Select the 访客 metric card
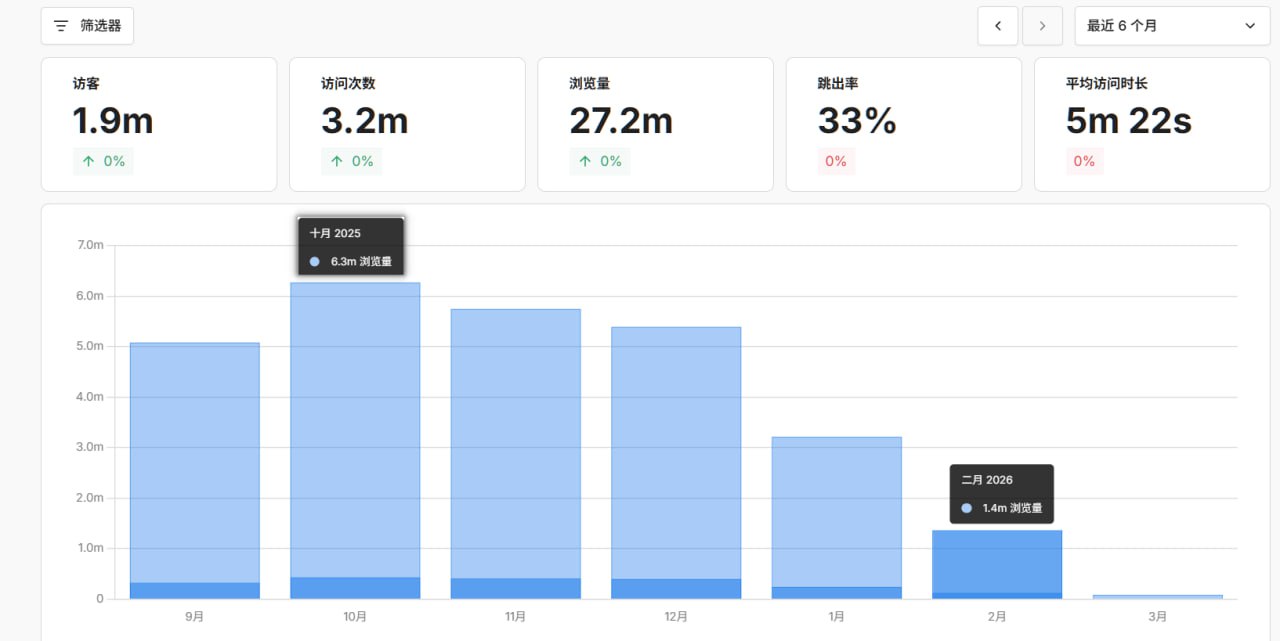Screen dimensions: 1280x641 158,124
